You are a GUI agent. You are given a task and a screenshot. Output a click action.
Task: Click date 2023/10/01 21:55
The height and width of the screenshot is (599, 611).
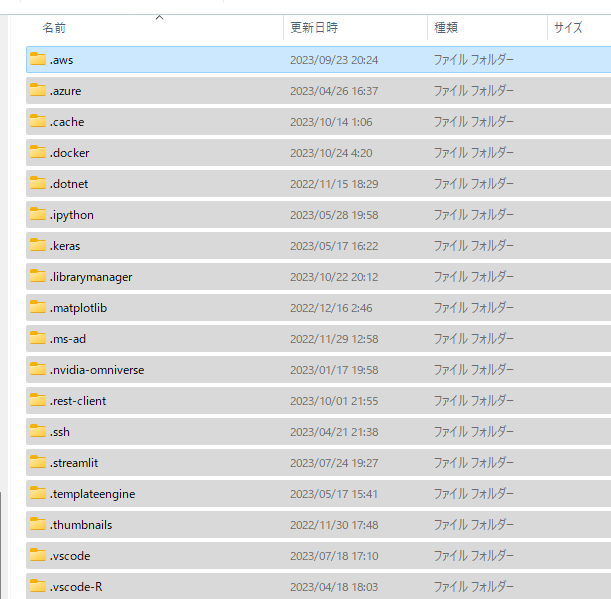point(334,401)
